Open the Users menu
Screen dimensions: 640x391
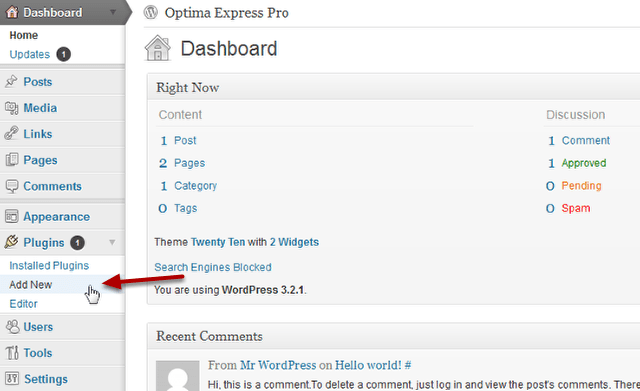tap(38, 327)
